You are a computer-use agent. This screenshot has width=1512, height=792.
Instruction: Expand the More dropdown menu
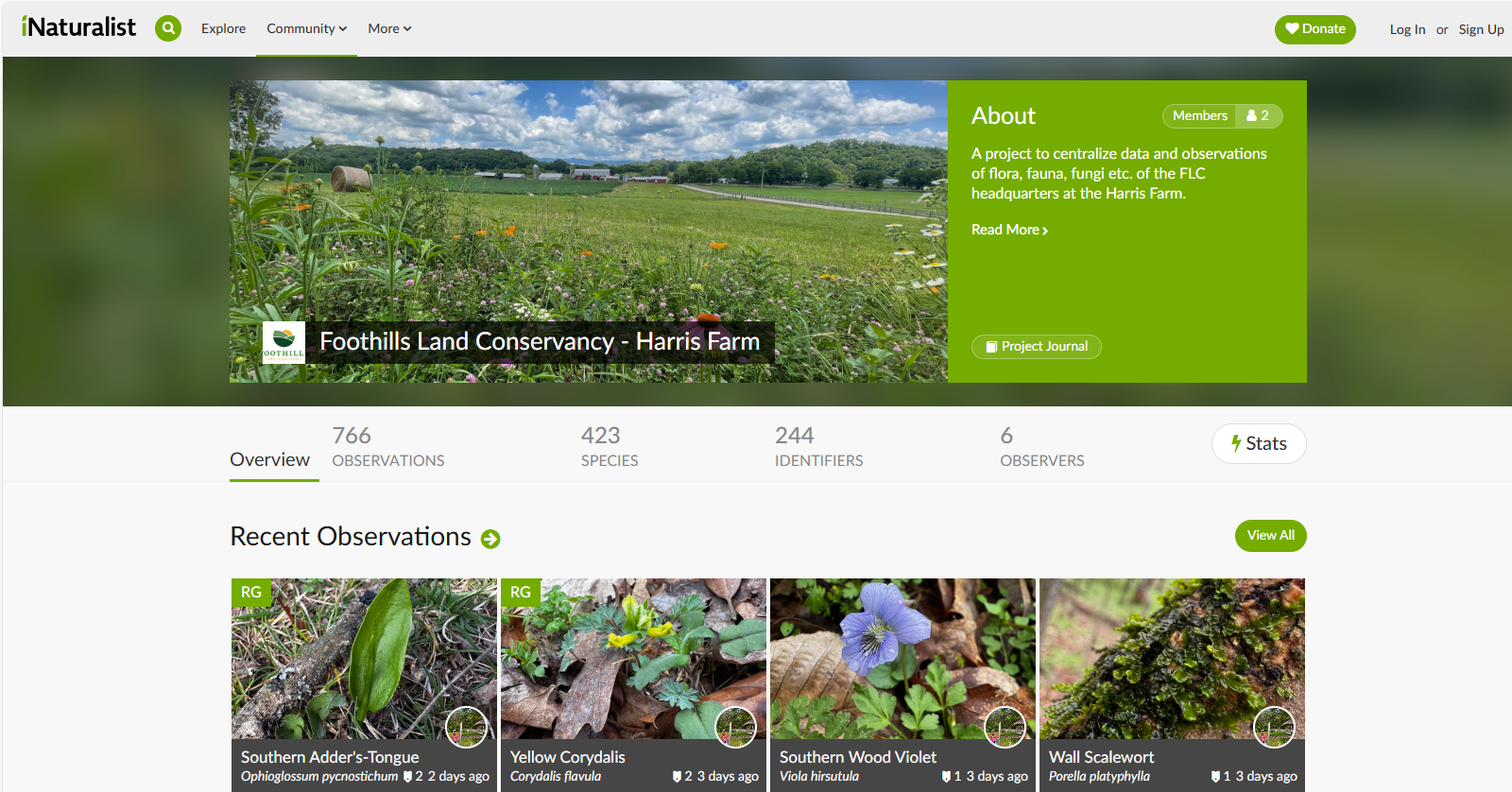tap(389, 28)
